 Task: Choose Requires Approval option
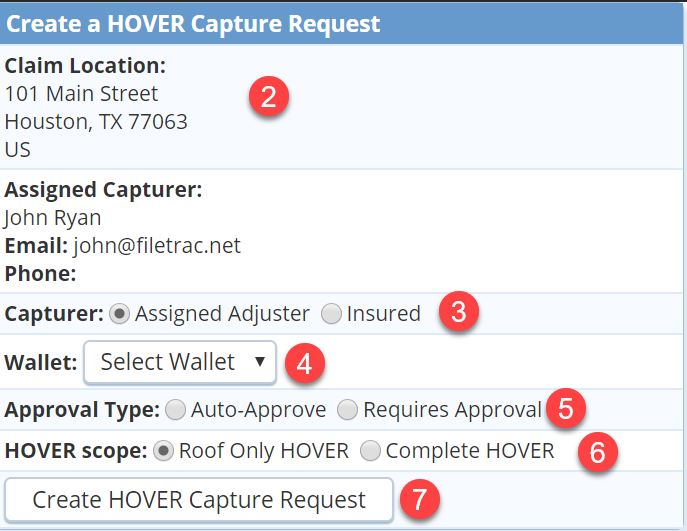(347, 410)
